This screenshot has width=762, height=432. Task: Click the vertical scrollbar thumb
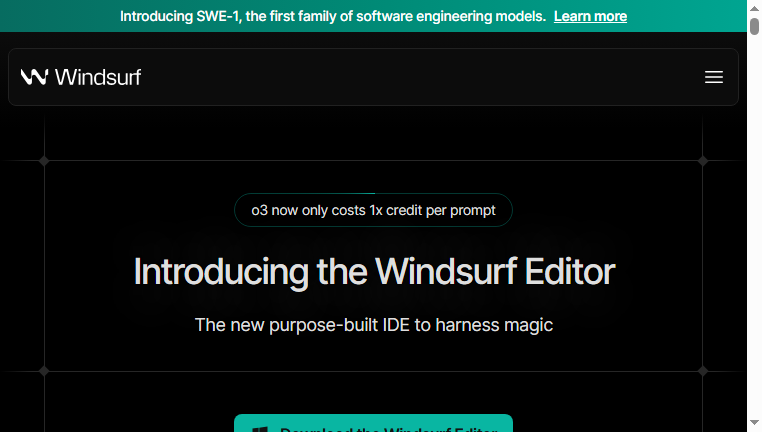click(x=754, y=26)
